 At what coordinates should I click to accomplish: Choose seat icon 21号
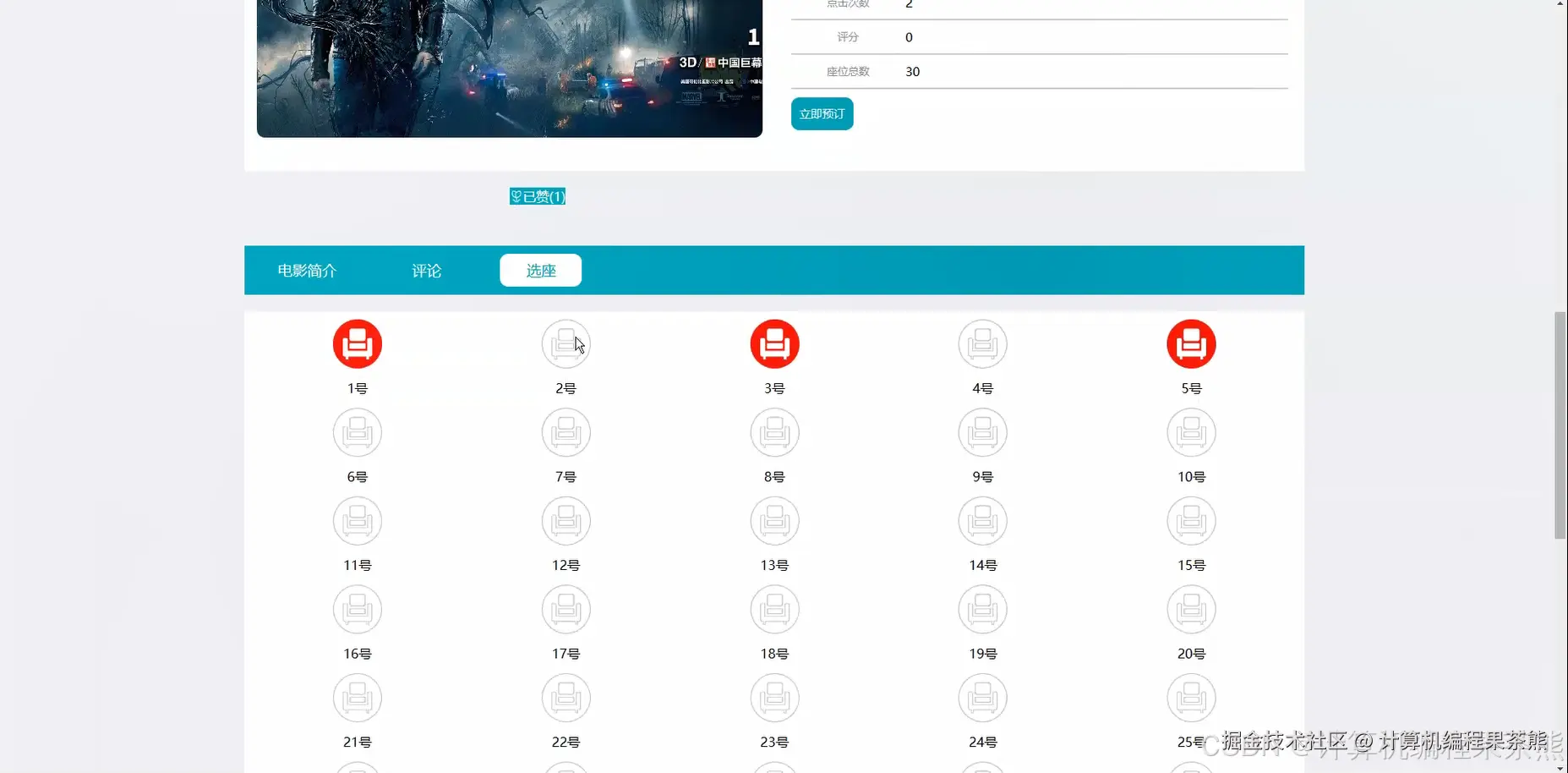pos(358,698)
